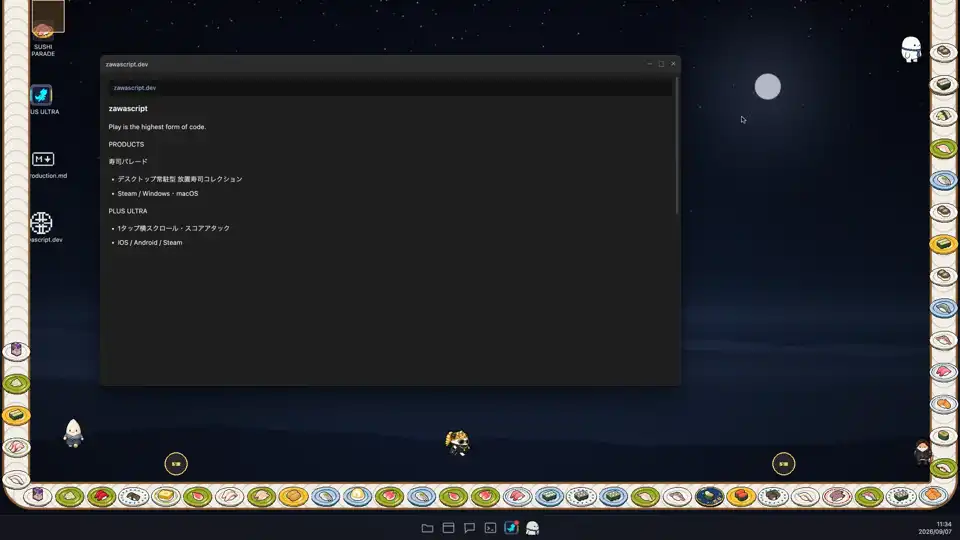Click the egg-headed character on the desktop

[73, 433]
